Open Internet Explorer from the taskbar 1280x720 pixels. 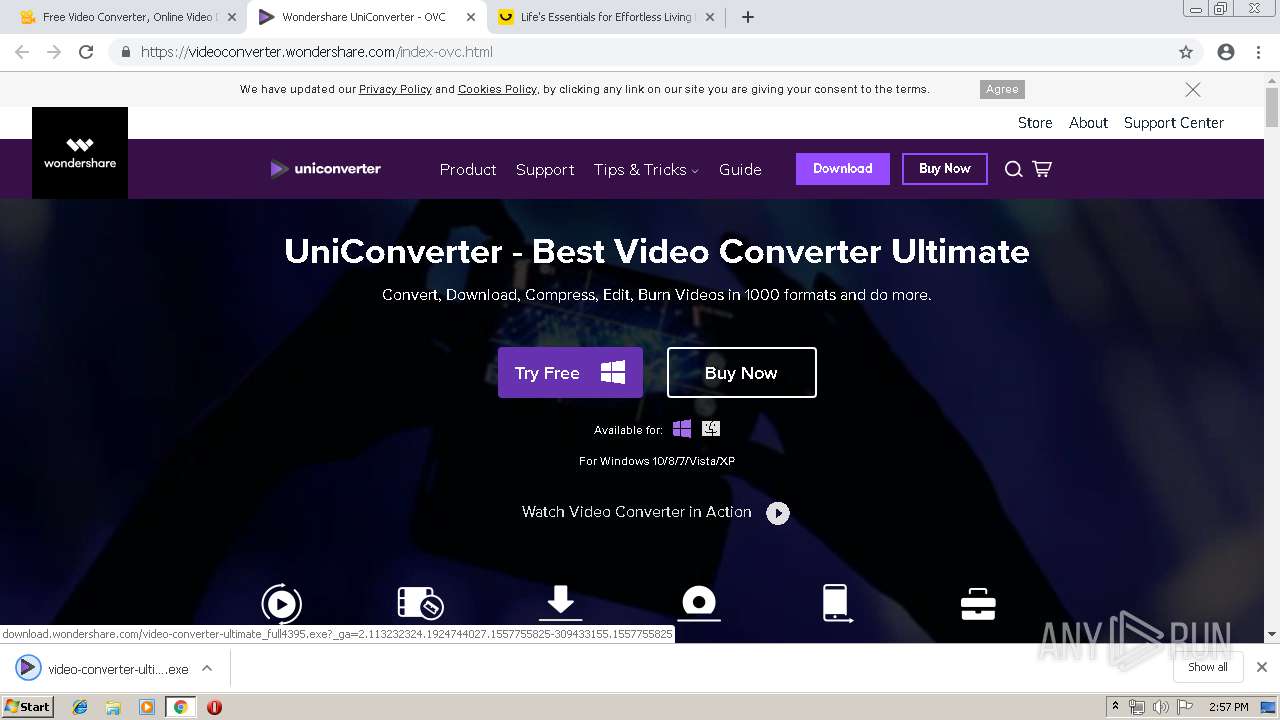click(80, 707)
